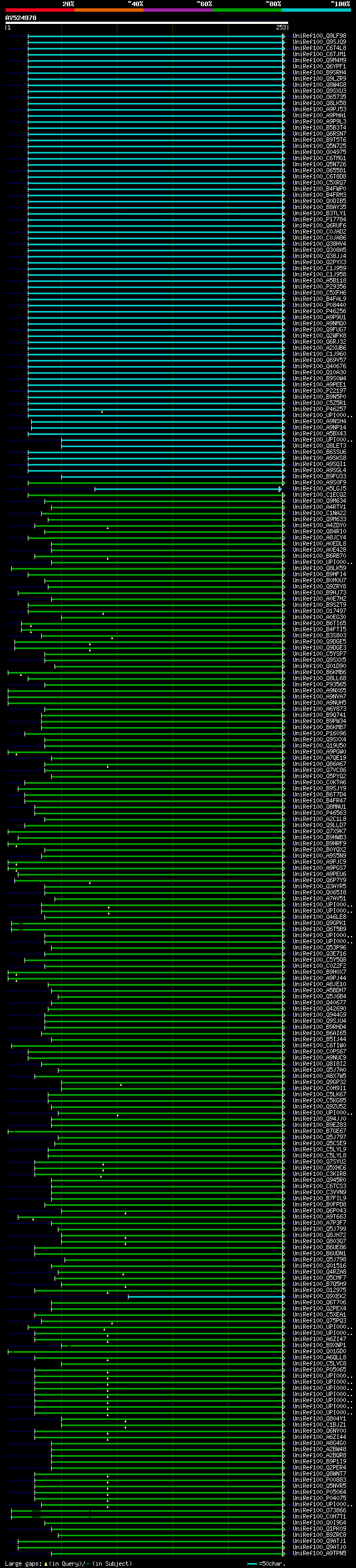Open hit UniRef100_Q9M4M9
This screenshot has height=1568, width=356.
point(319,60)
